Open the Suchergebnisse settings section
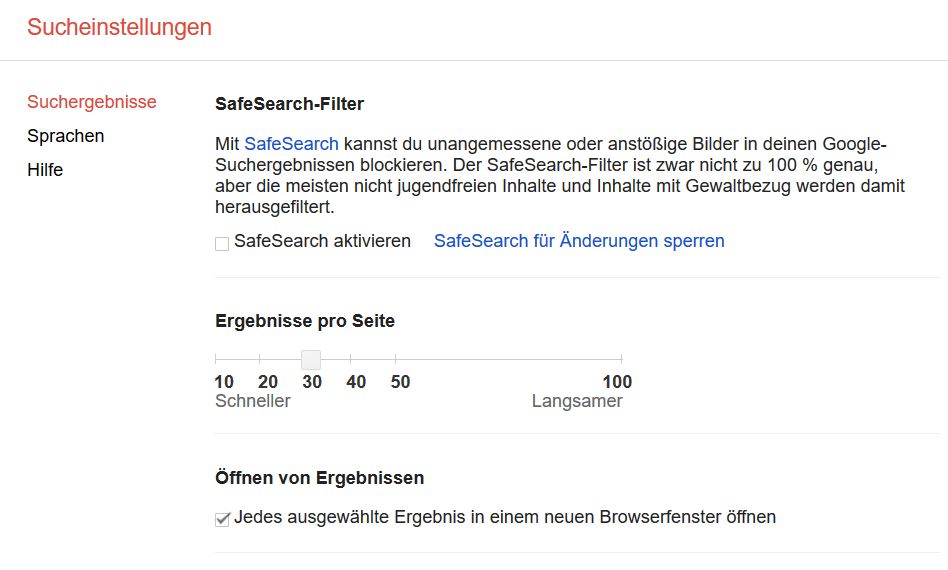This screenshot has height=570, width=948. [91, 102]
